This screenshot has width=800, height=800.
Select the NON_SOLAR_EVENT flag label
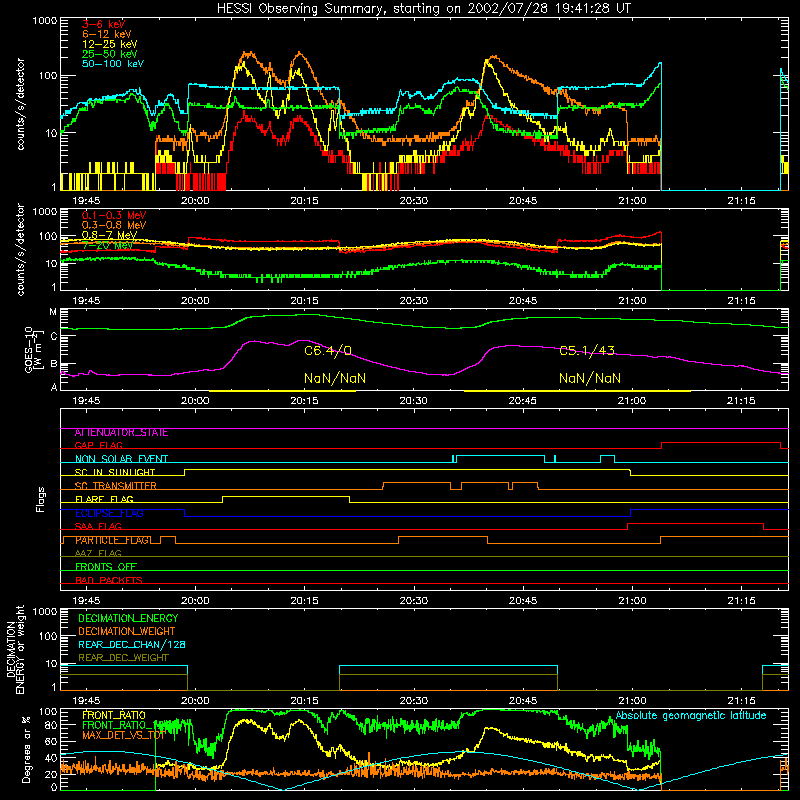point(121,459)
